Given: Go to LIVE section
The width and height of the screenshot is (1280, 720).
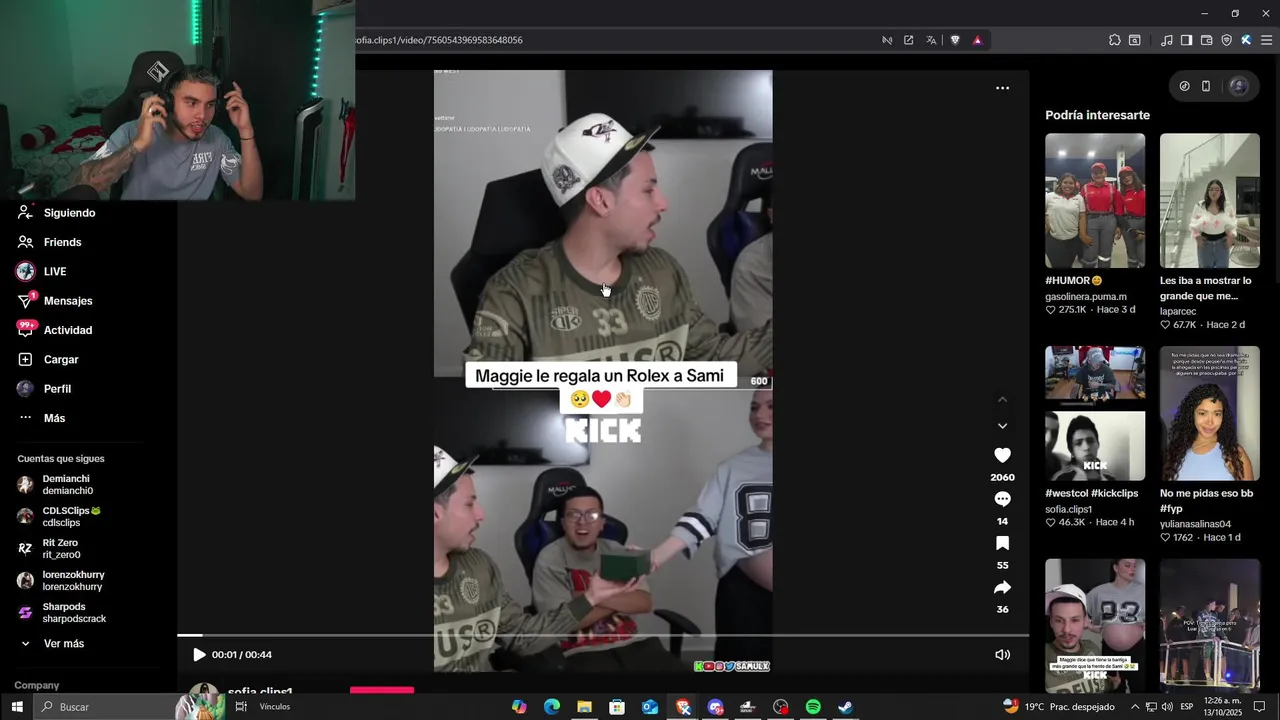Looking at the screenshot, I should coord(54,271).
